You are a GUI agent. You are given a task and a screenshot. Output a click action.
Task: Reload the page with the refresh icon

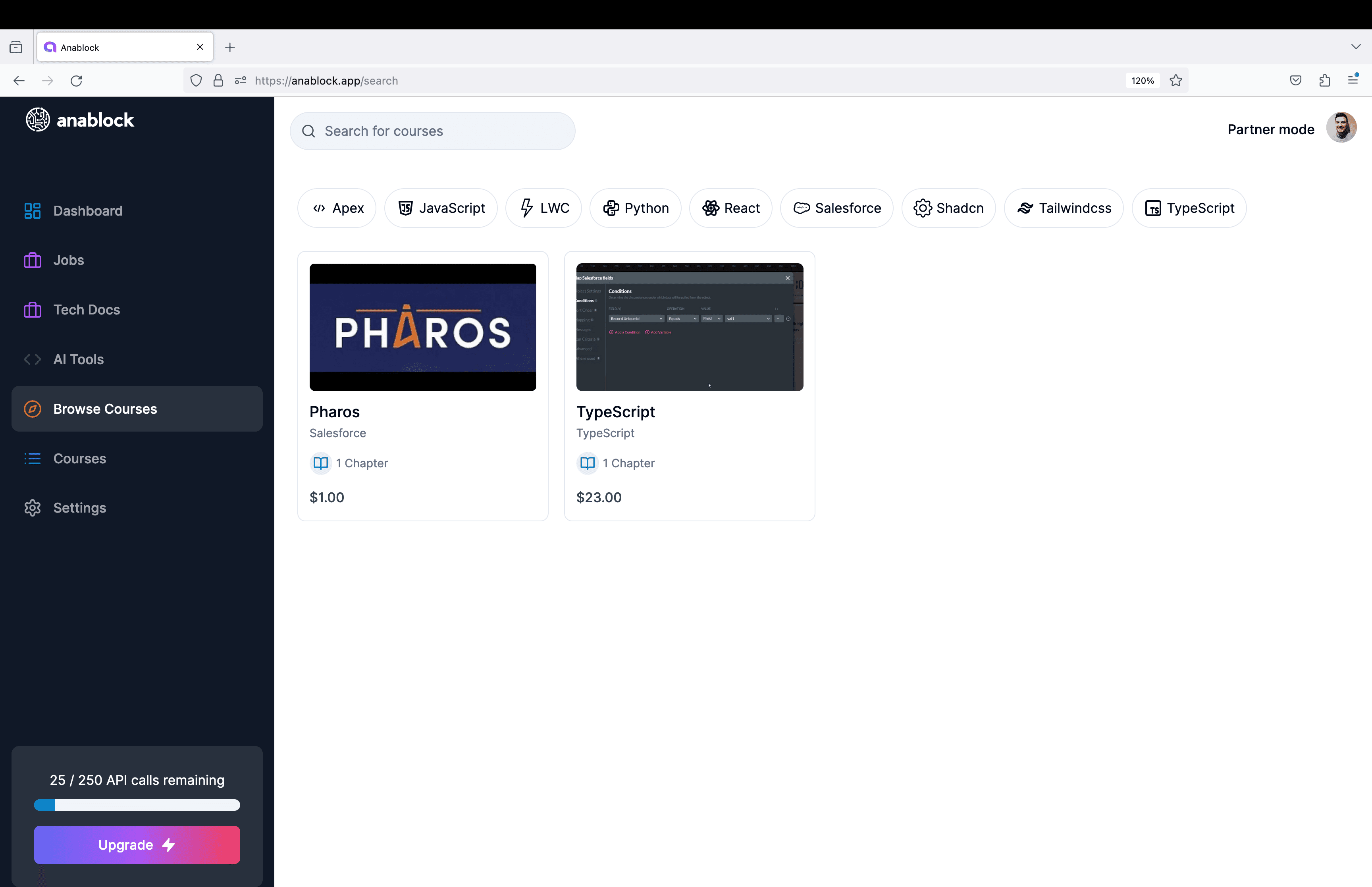tap(76, 81)
